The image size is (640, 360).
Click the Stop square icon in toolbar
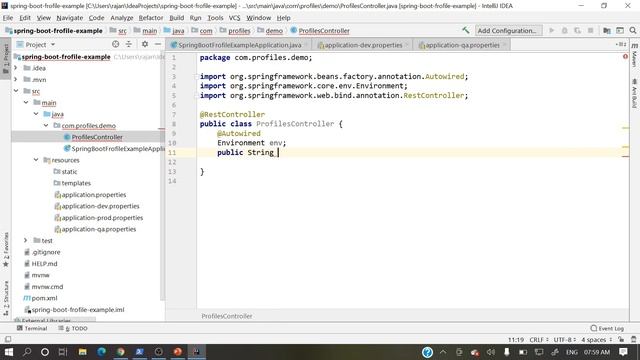point(590,30)
